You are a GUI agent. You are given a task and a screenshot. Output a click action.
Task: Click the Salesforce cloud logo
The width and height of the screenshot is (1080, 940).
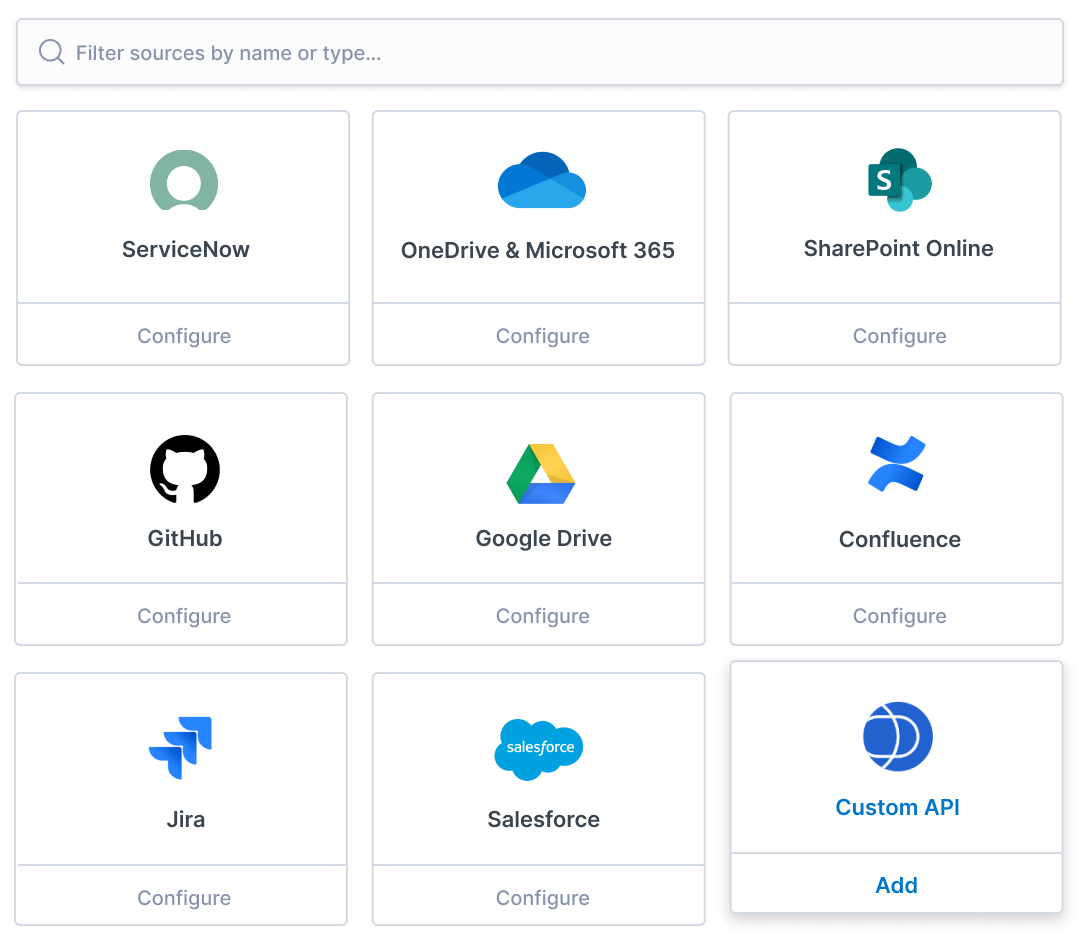539,749
